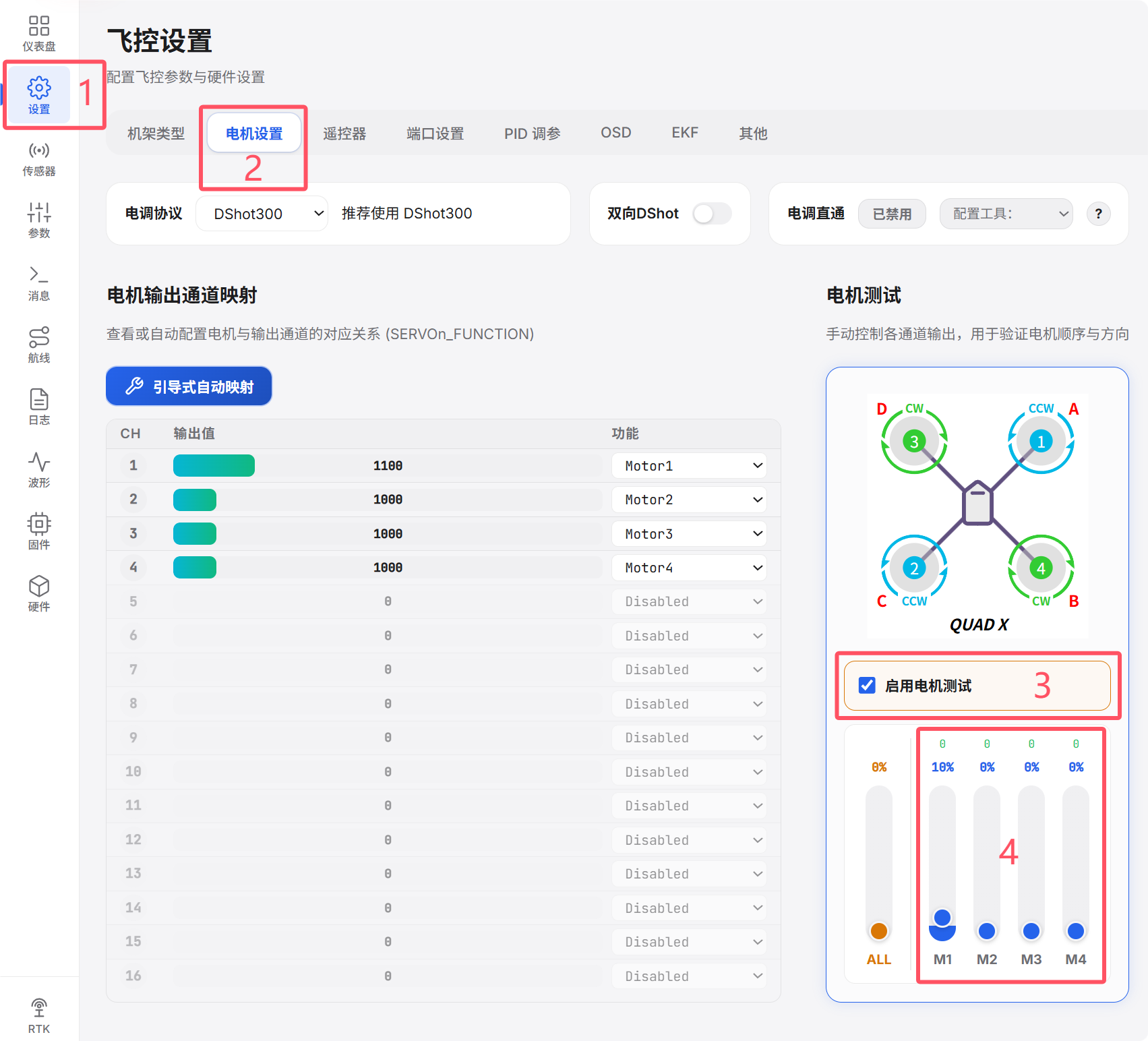Open the 参数 parameters sidebar icon
The image size is (1148, 1041).
click(x=39, y=220)
